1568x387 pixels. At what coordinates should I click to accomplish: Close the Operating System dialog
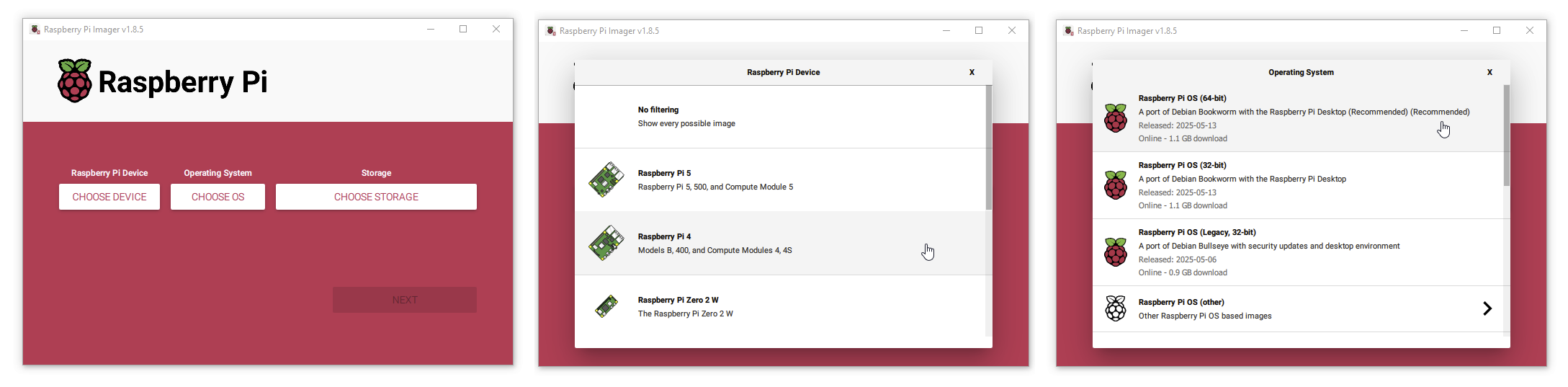click(x=1489, y=72)
